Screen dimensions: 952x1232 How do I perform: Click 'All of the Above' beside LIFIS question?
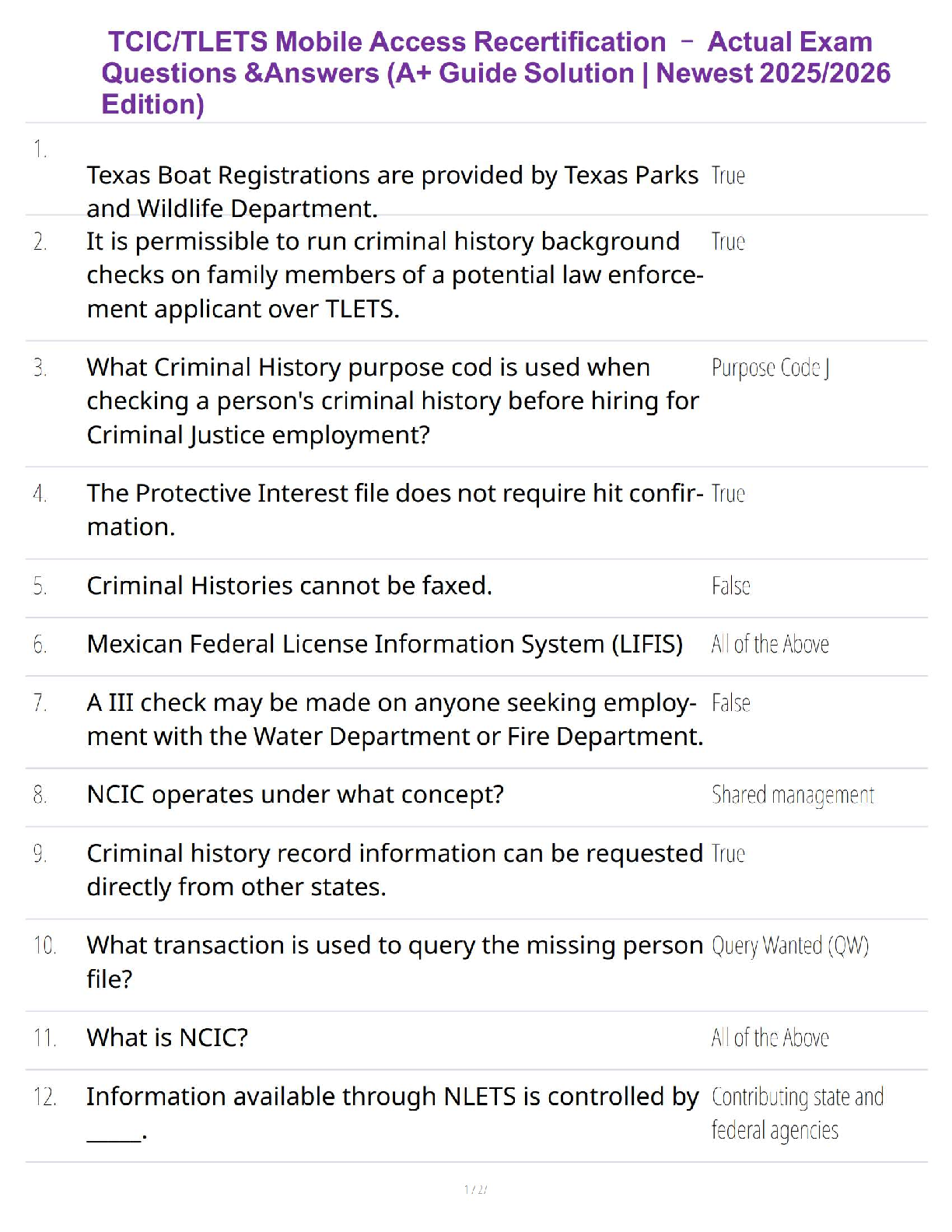click(770, 644)
